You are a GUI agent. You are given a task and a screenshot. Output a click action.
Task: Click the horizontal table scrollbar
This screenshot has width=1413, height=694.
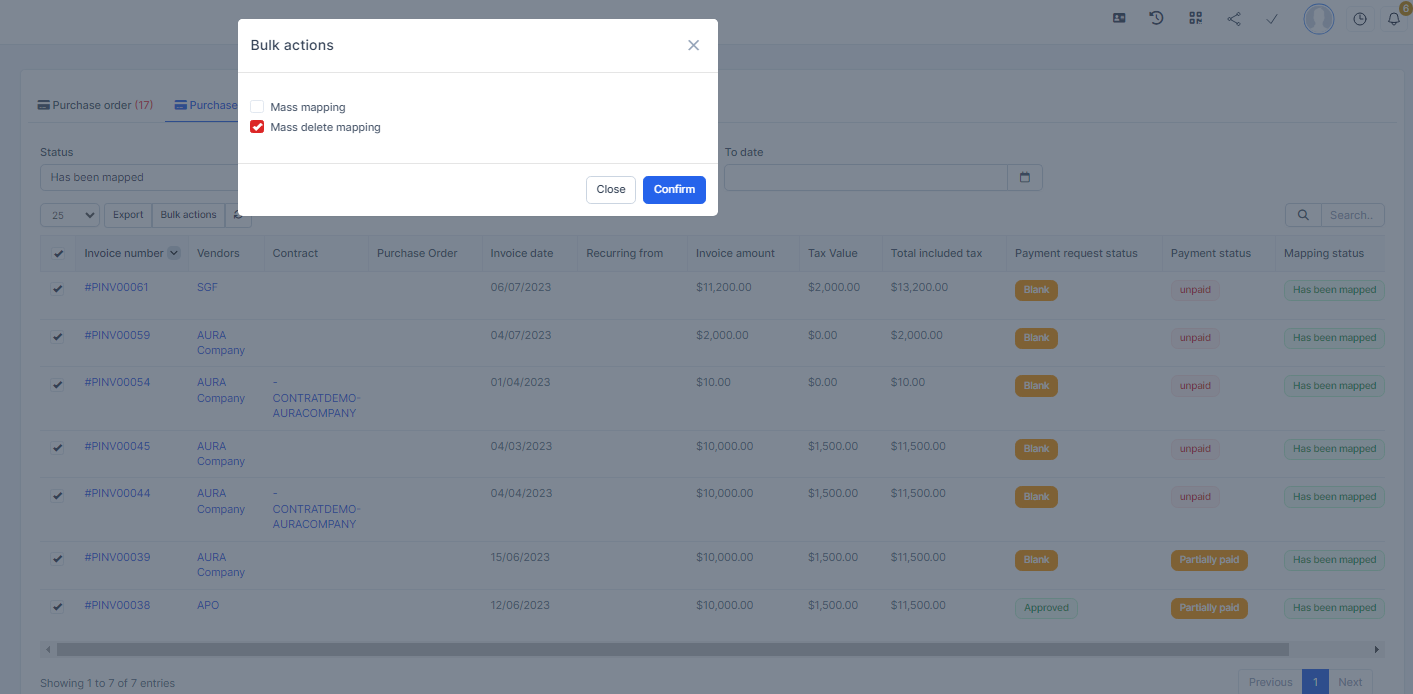click(x=672, y=649)
